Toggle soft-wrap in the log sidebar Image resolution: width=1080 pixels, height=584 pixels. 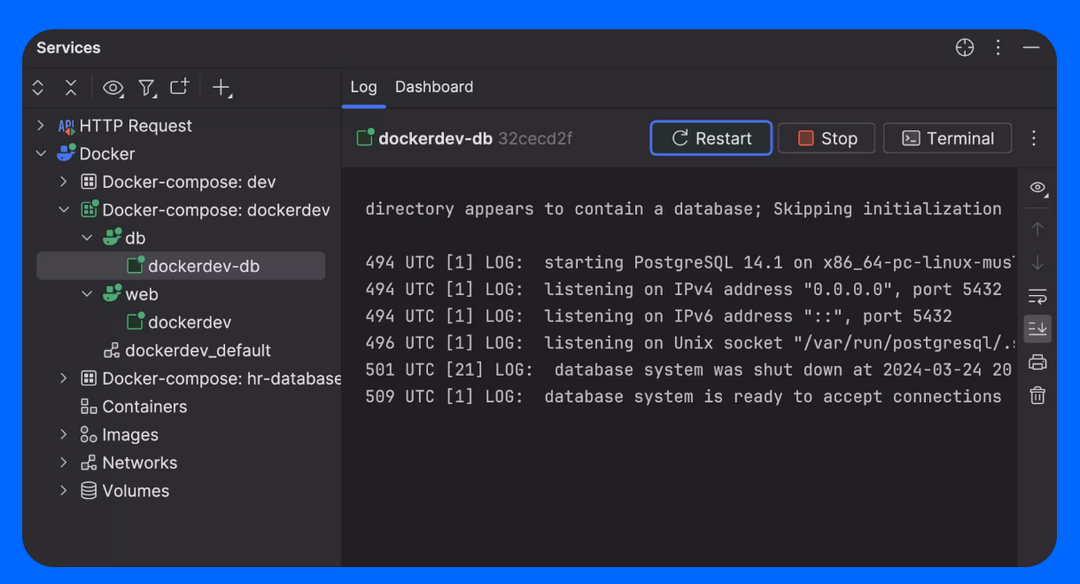pyautogui.click(x=1037, y=295)
